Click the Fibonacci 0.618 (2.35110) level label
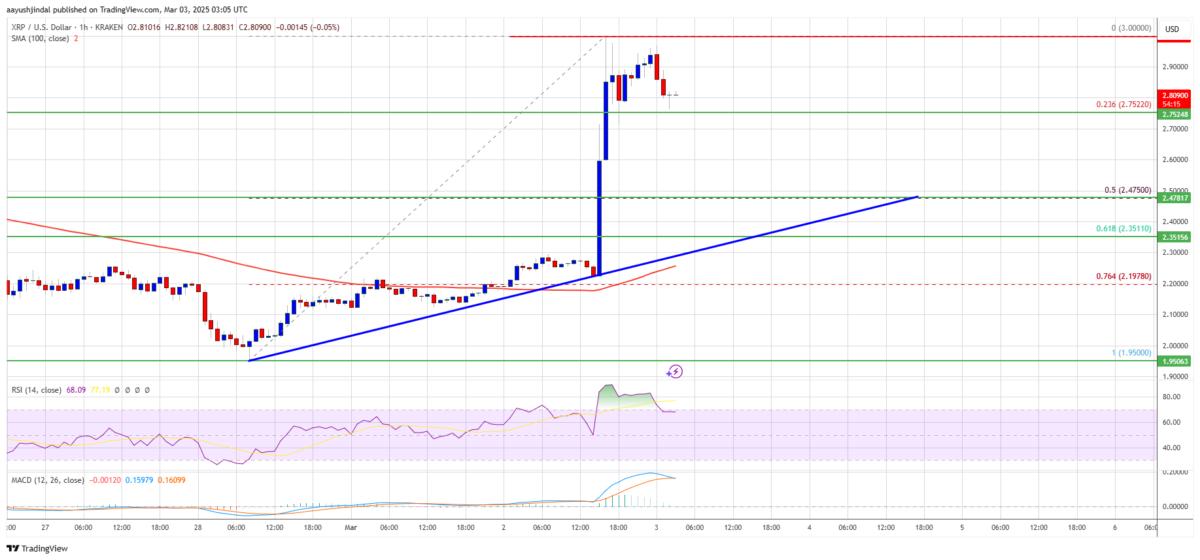 click(x=1123, y=227)
